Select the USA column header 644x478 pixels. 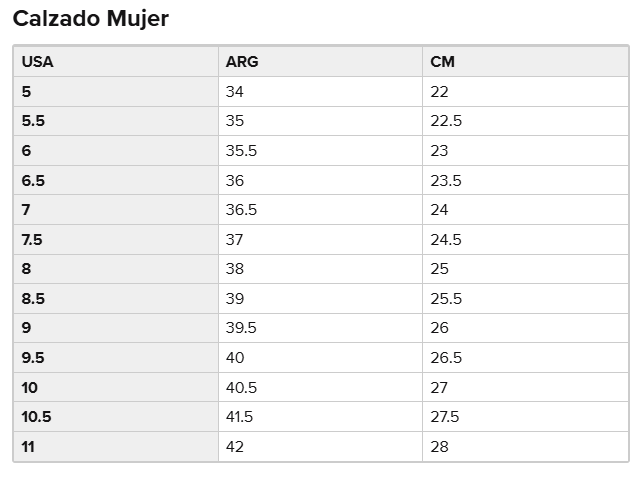click(38, 62)
